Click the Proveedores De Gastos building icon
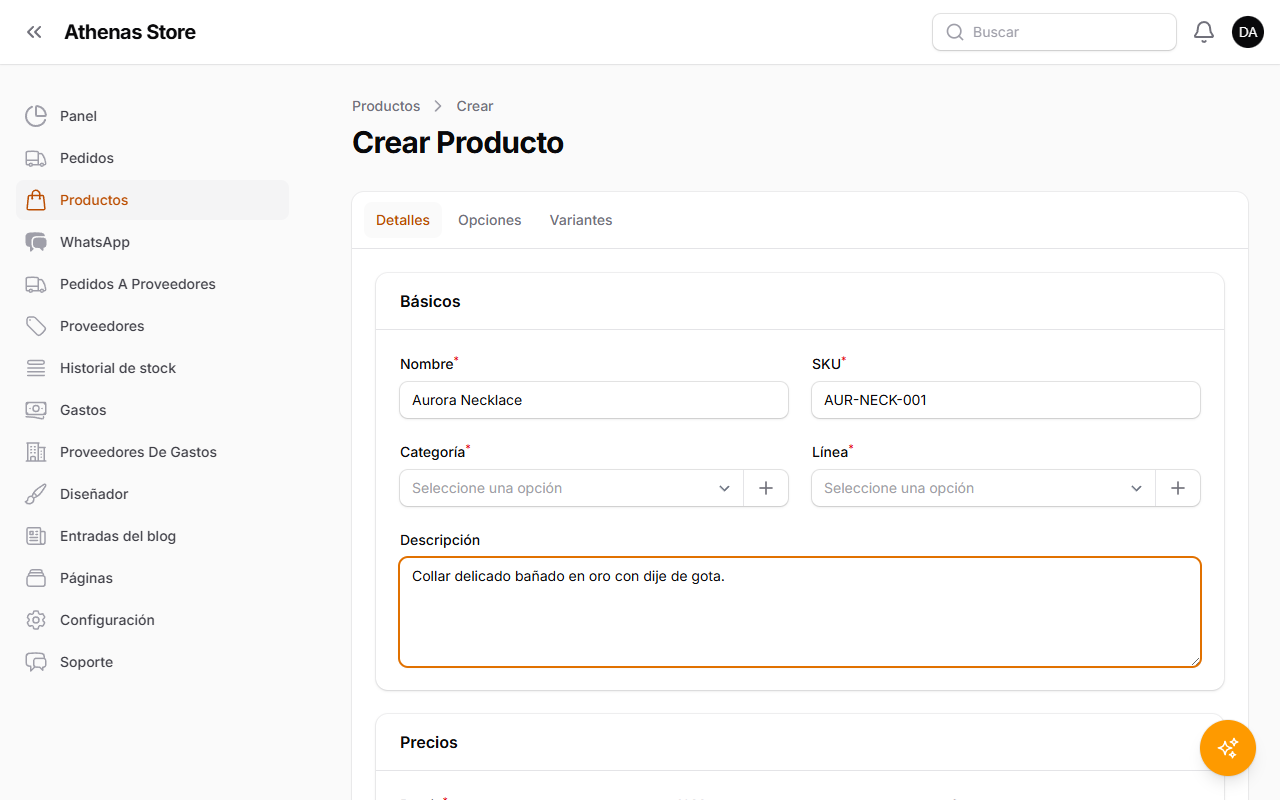The image size is (1280, 800). click(36, 452)
